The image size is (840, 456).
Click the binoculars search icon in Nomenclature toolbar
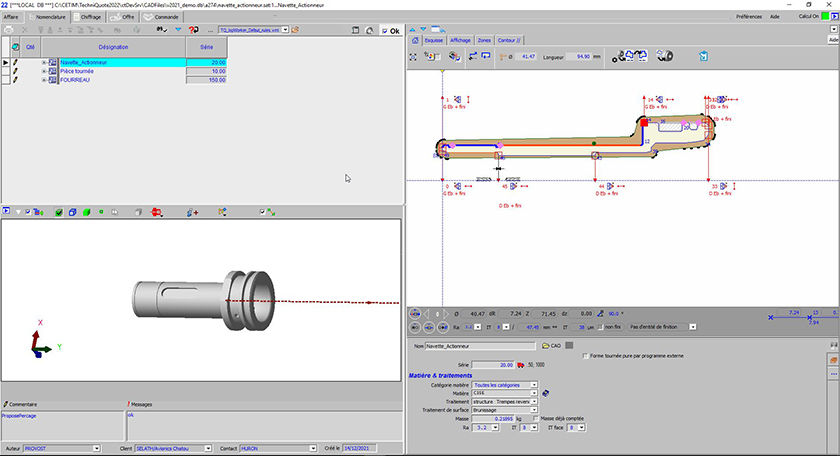point(162,31)
